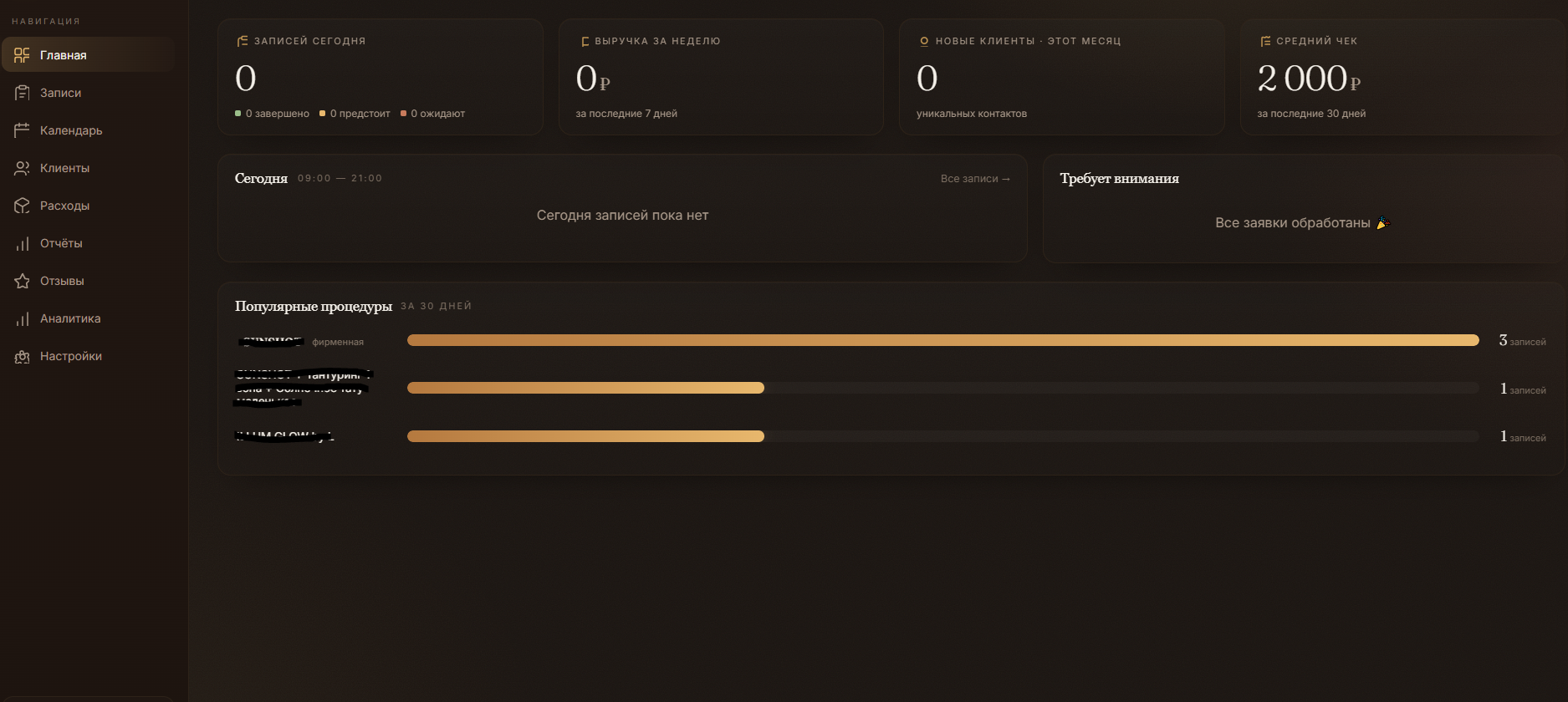Click the Выручка за неделю card icon

pyautogui.click(x=585, y=41)
